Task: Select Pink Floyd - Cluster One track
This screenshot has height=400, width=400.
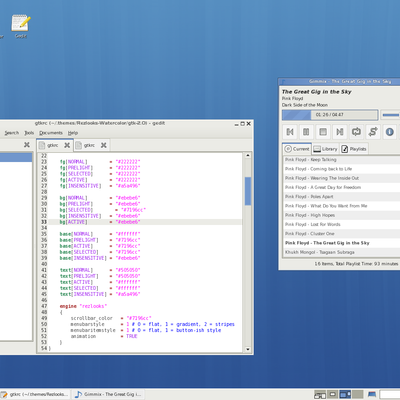Action: pyautogui.click(x=342, y=234)
